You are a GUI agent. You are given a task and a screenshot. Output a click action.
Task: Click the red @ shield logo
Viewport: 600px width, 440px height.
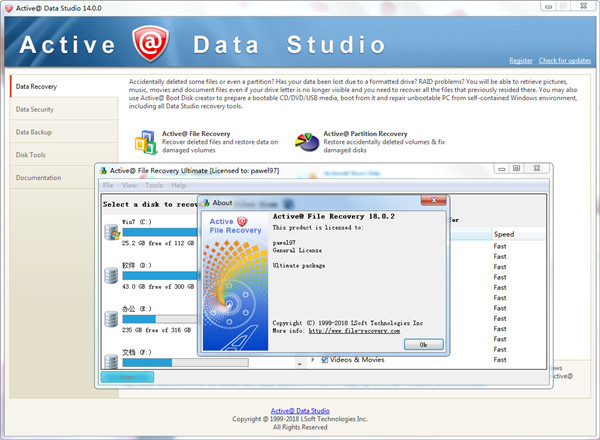[150, 44]
